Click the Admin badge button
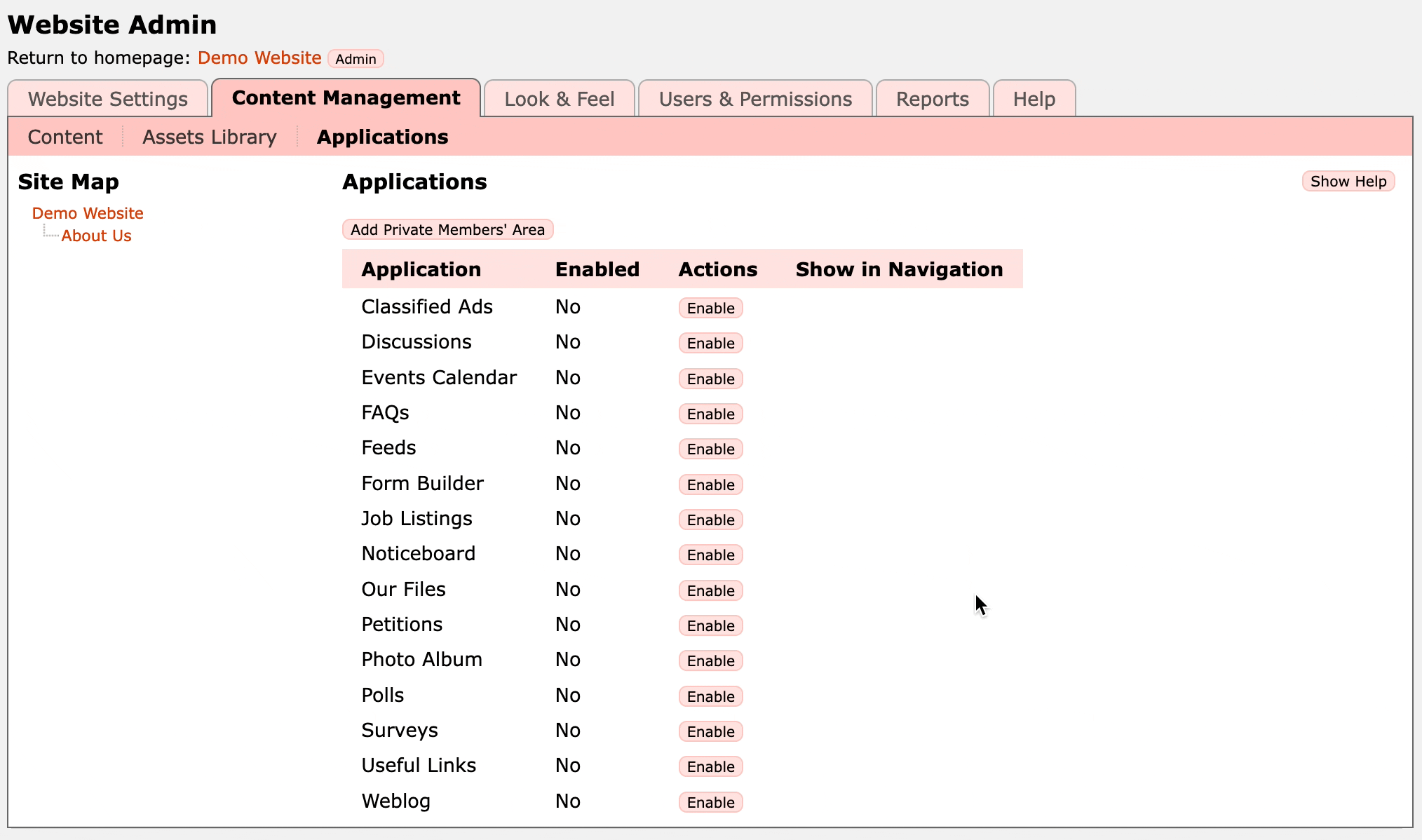The width and height of the screenshot is (1422, 840). [355, 59]
